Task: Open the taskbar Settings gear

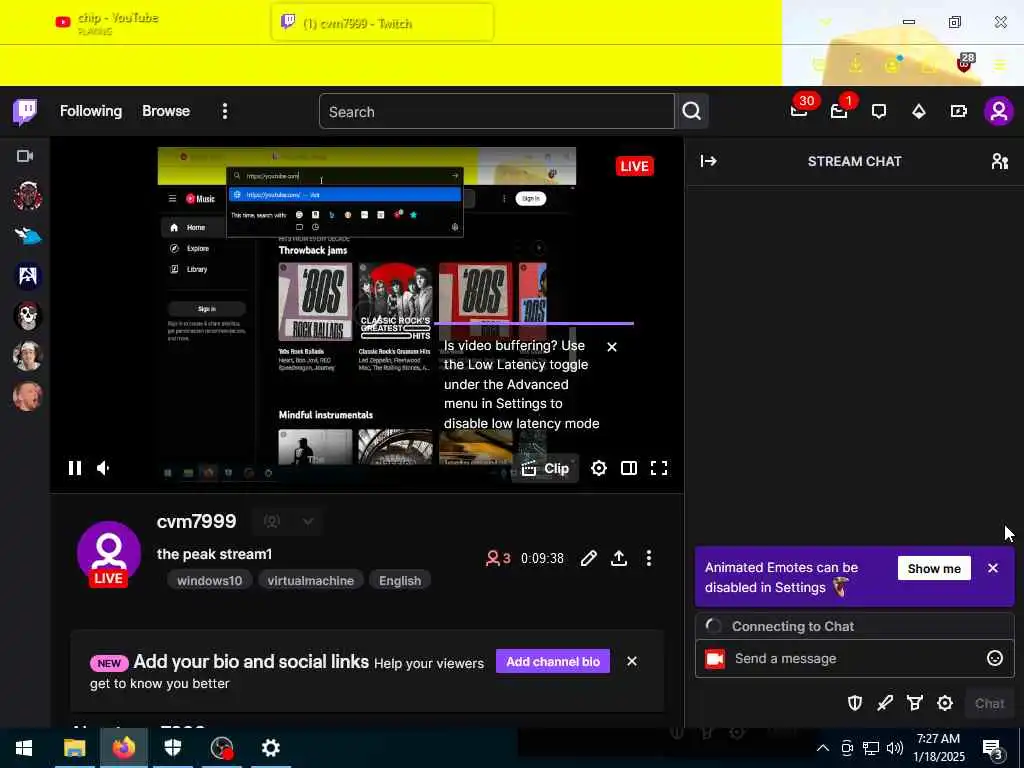Action: (270, 748)
